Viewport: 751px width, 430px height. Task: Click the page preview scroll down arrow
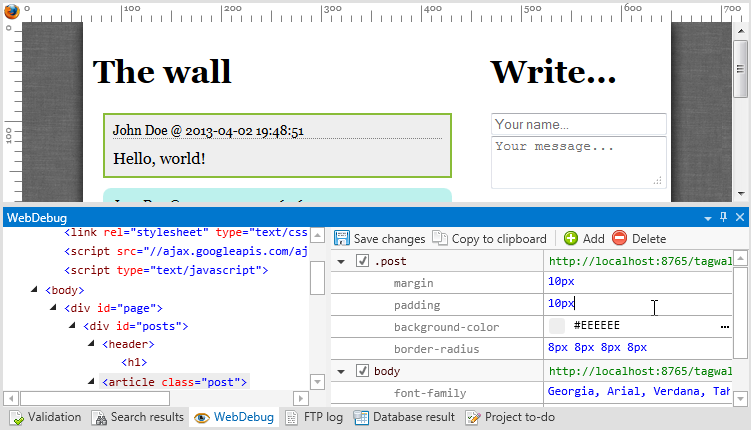(x=741, y=193)
